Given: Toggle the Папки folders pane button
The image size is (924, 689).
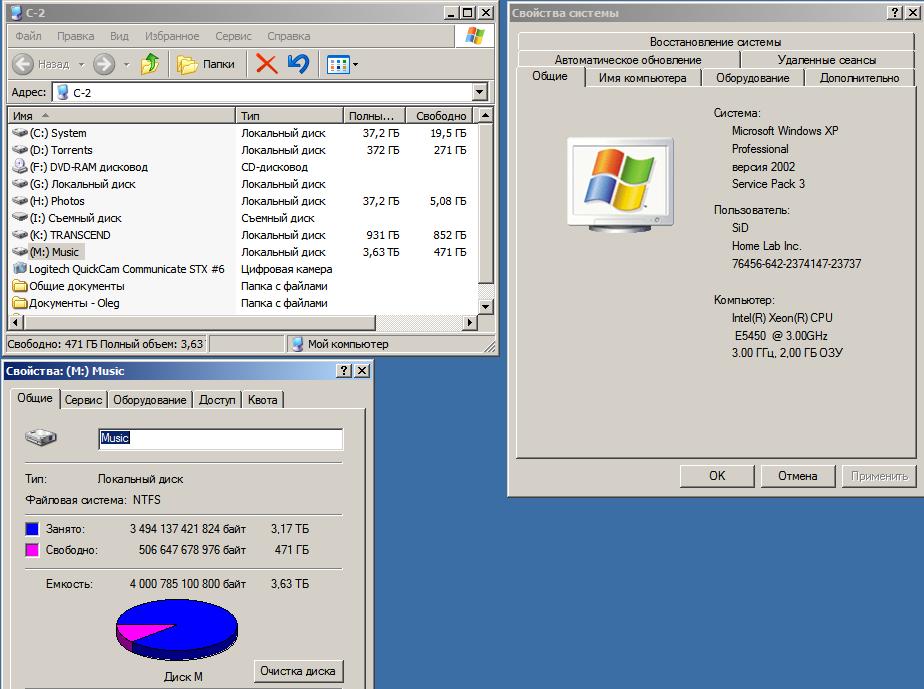Looking at the screenshot, I should click(x=207, y=64).
